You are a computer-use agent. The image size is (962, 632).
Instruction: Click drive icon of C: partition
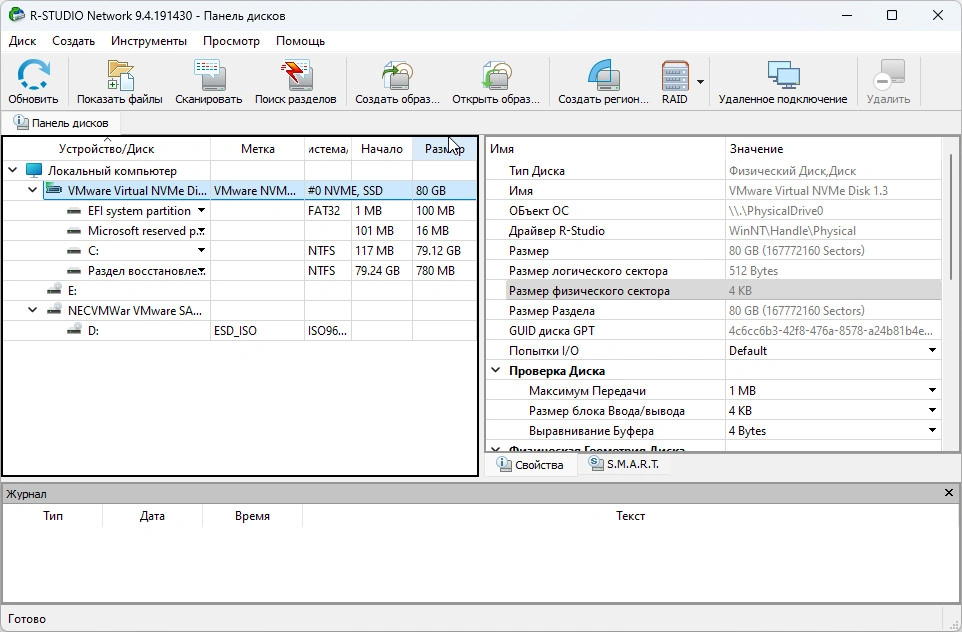pyautogui.click(x=74, y=251)
